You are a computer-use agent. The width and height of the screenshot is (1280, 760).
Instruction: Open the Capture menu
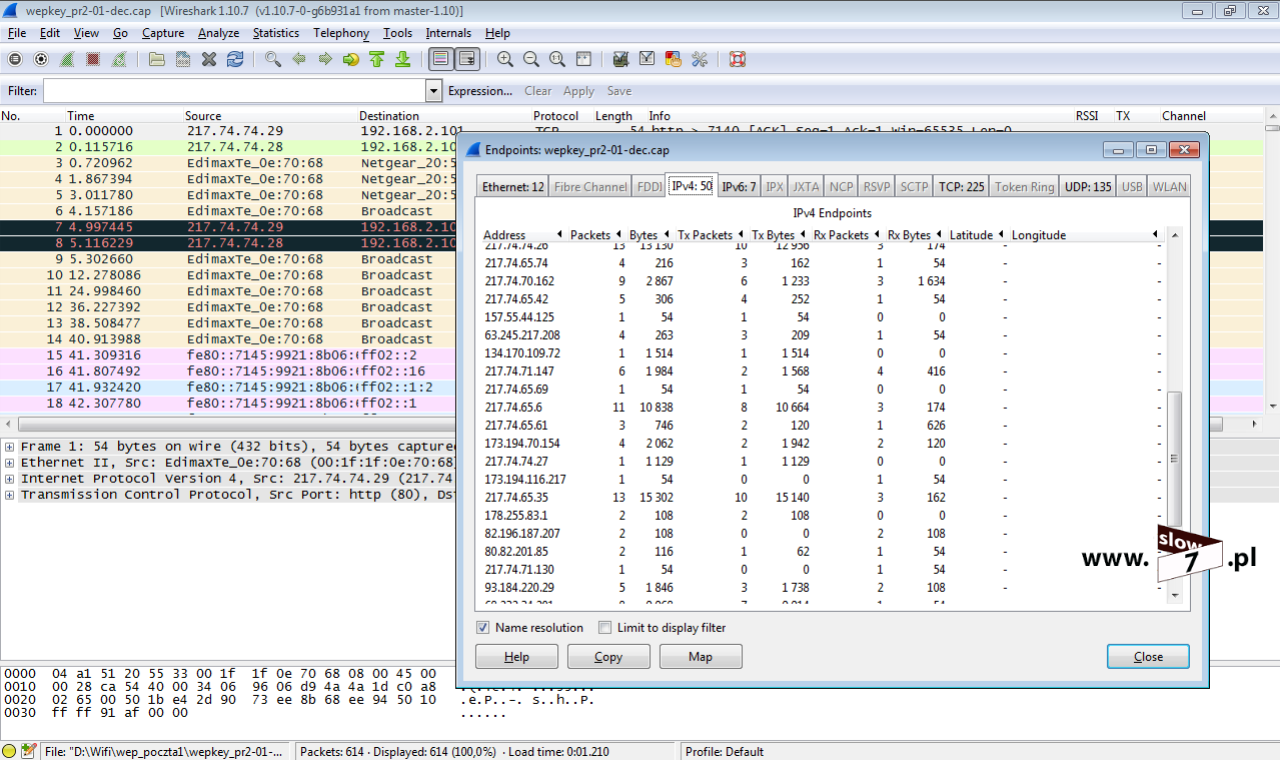tap(163, 33)
